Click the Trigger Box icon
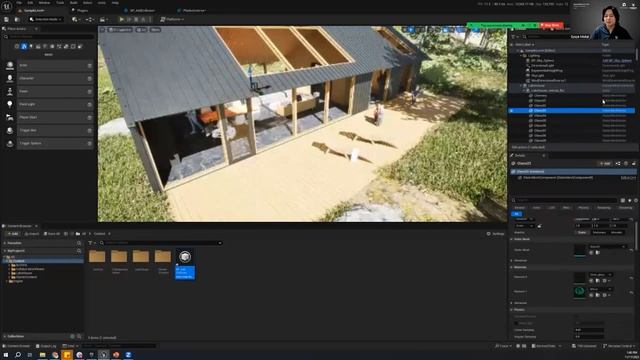This screenshot has width=640, height=360. pos(10,131)
